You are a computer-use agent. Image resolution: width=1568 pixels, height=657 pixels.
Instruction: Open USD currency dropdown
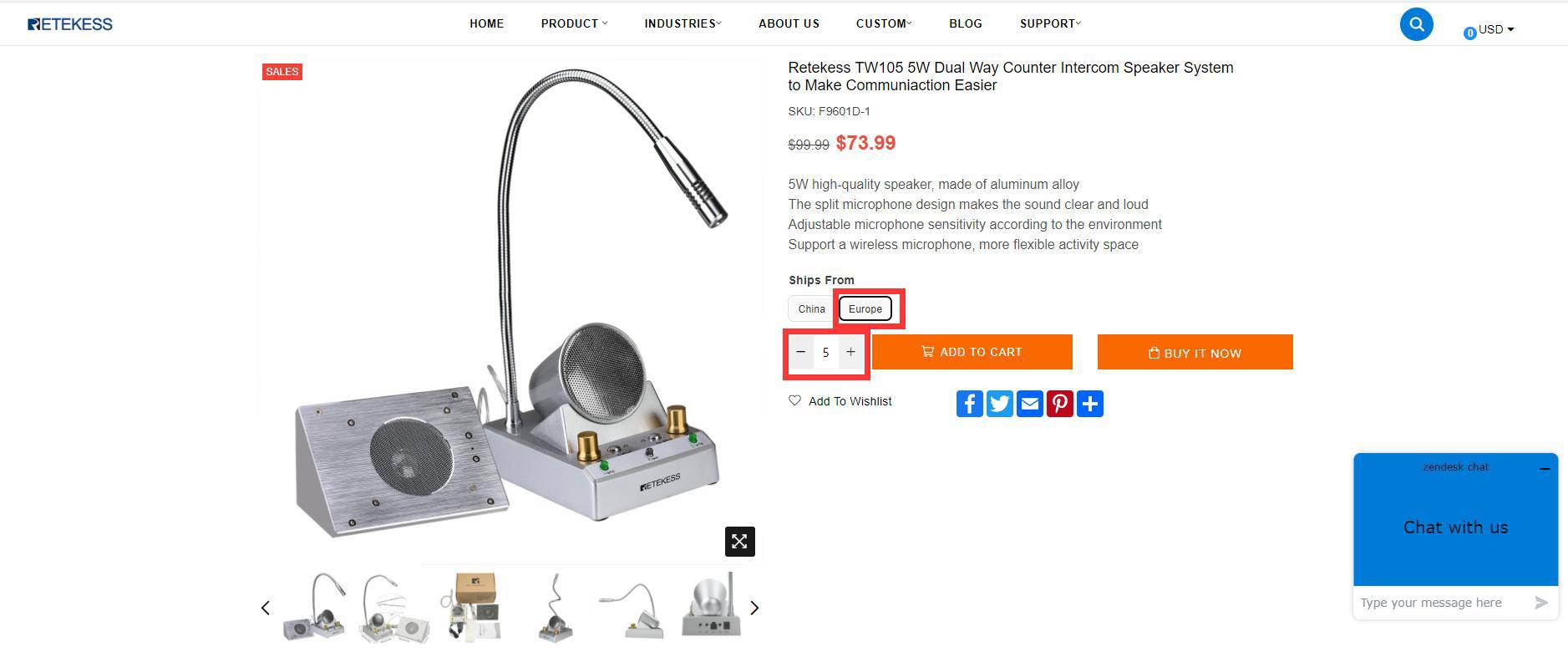[1495, 29]
